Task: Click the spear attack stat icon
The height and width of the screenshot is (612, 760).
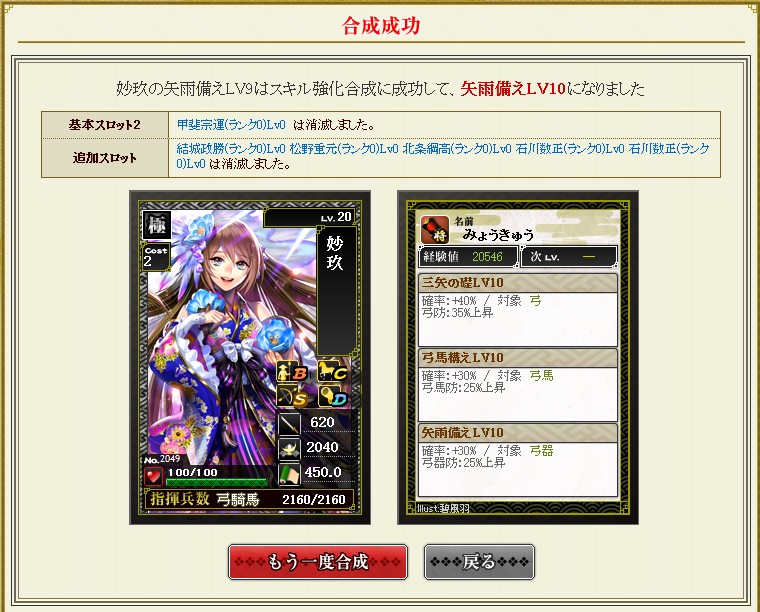Action: pyautogui.click(x=289, y=424)
